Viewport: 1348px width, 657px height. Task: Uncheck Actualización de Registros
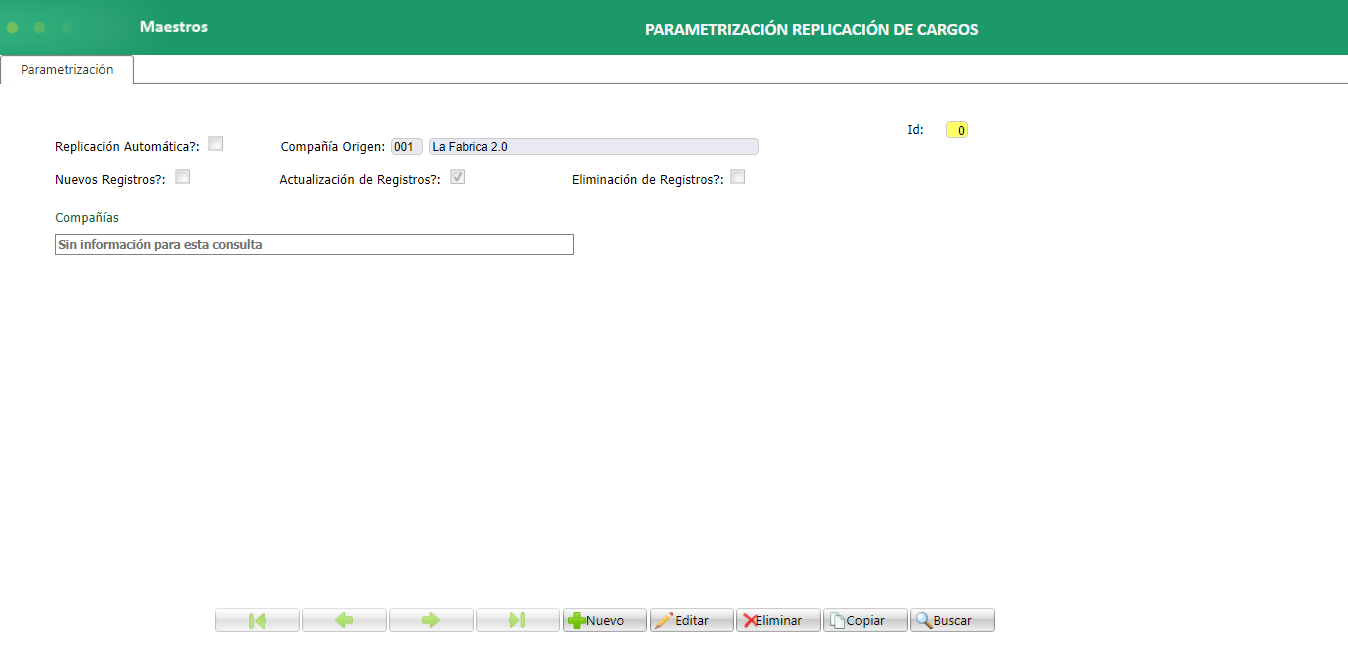(x=458, y=176)
